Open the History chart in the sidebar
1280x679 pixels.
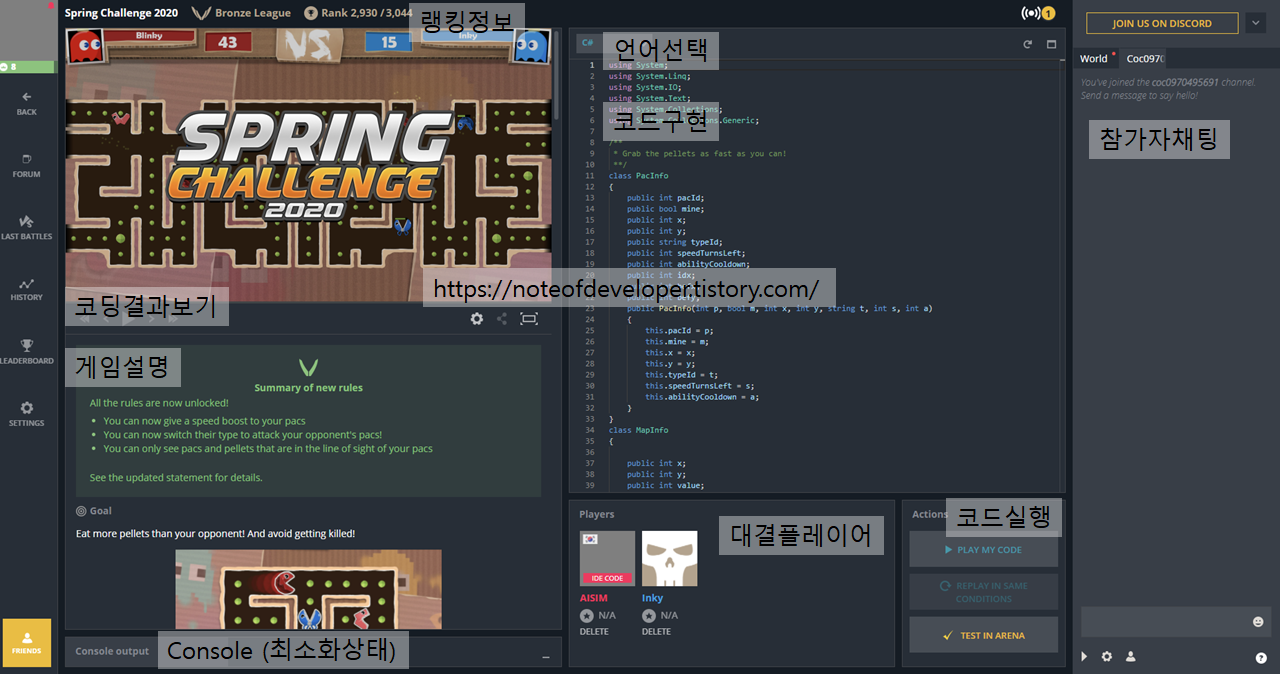[27, 289]
